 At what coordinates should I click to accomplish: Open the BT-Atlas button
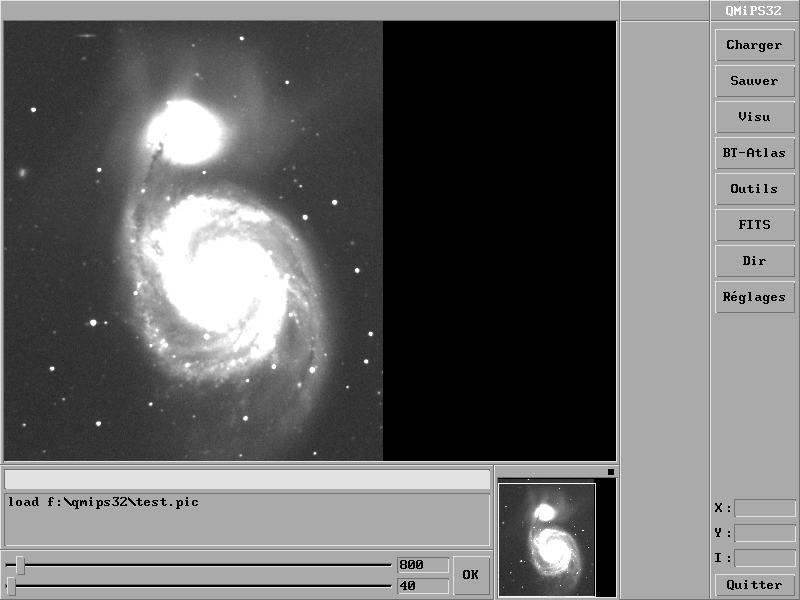[x=754, y=153]
